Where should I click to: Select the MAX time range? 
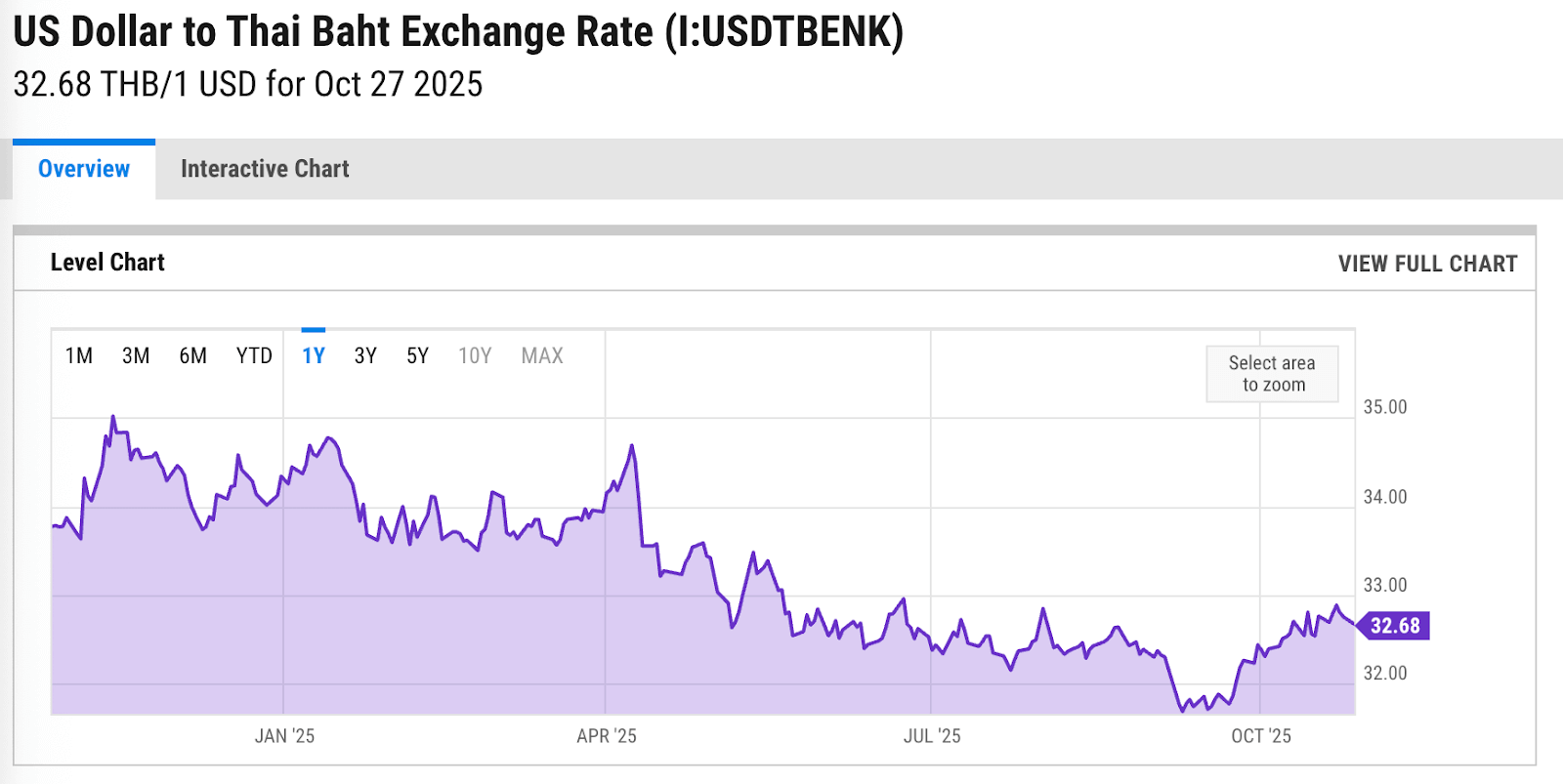point(541,355)
